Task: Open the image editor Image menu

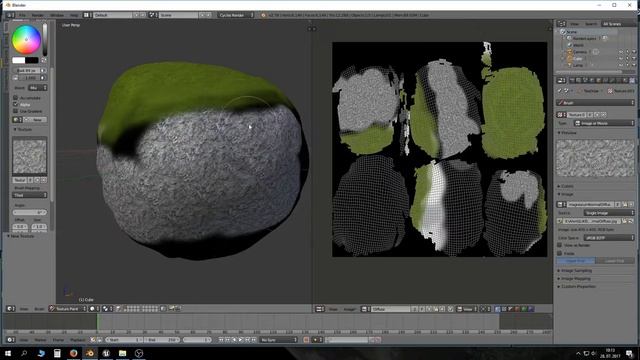Action: point(349,309)
